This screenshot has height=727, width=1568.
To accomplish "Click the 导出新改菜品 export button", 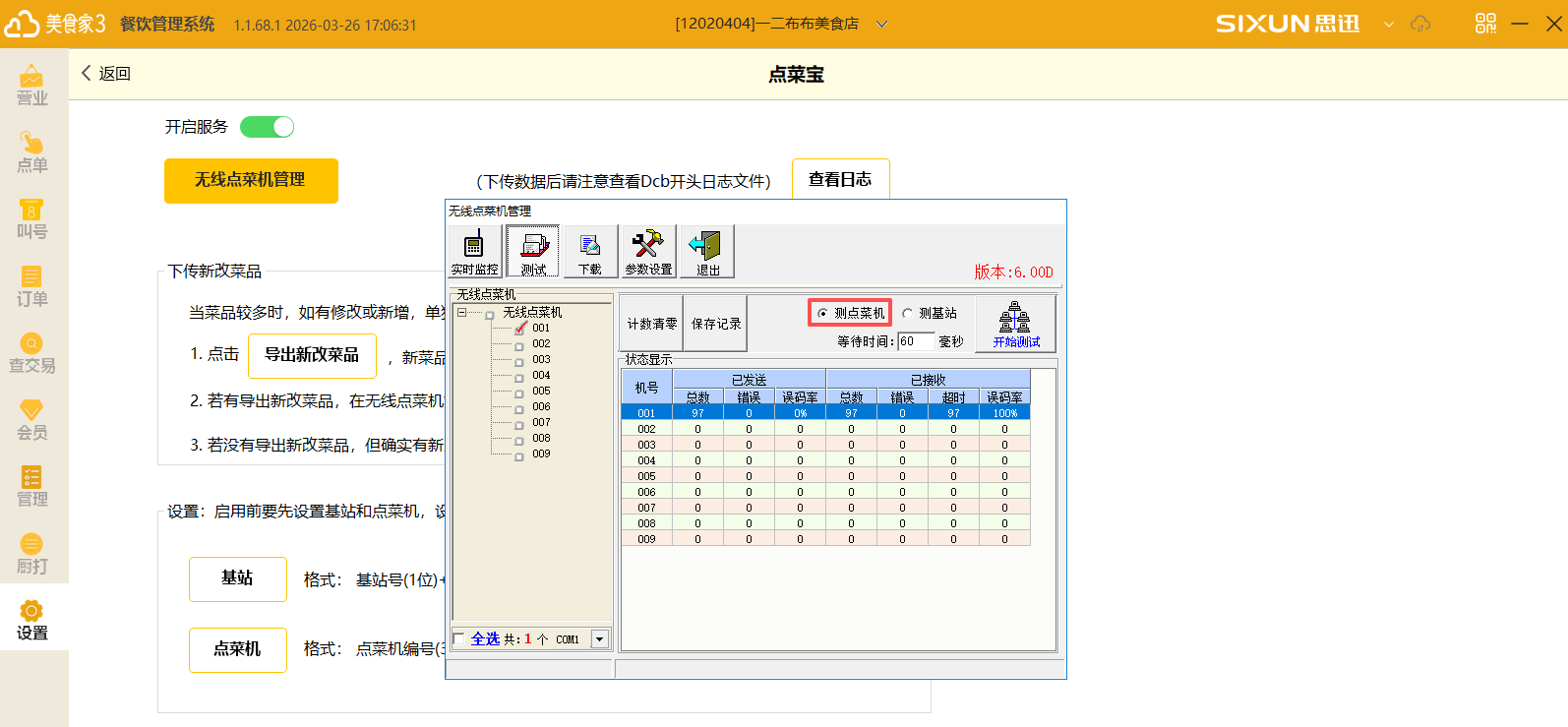I will point(312,355).
